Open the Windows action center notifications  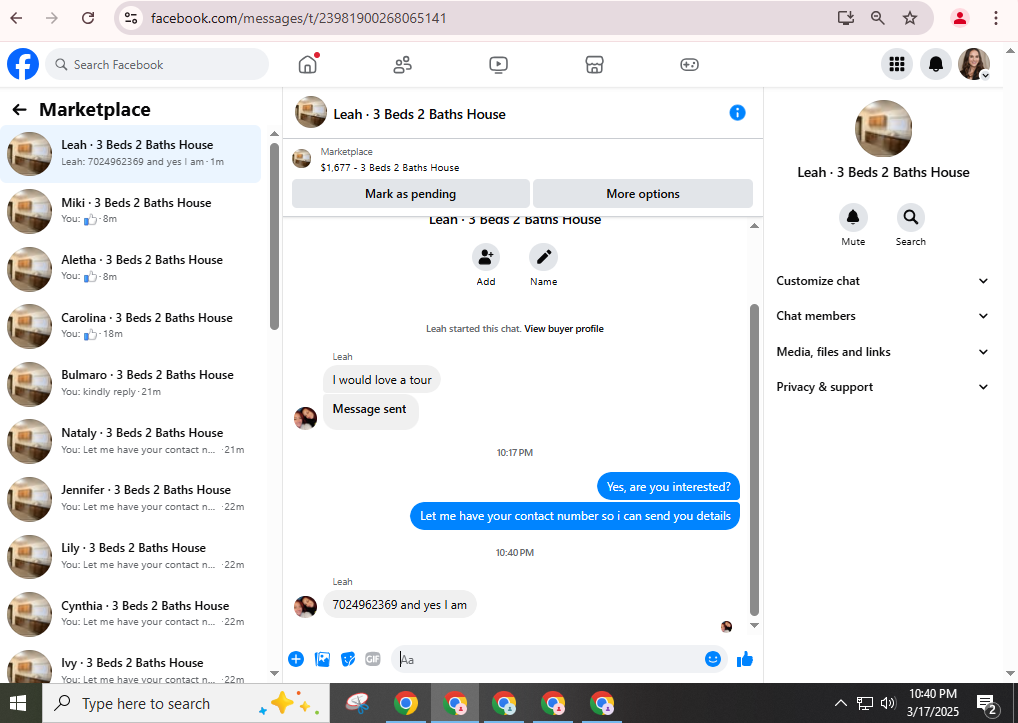coord(987,704)
